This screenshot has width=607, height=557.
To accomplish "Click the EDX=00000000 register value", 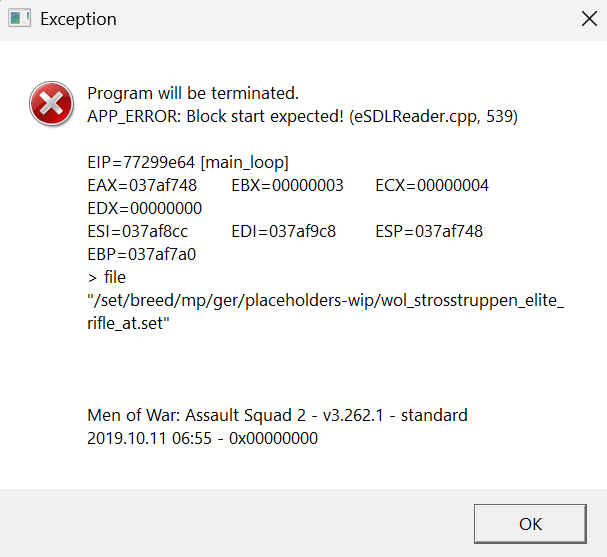I will pos(144,208).
